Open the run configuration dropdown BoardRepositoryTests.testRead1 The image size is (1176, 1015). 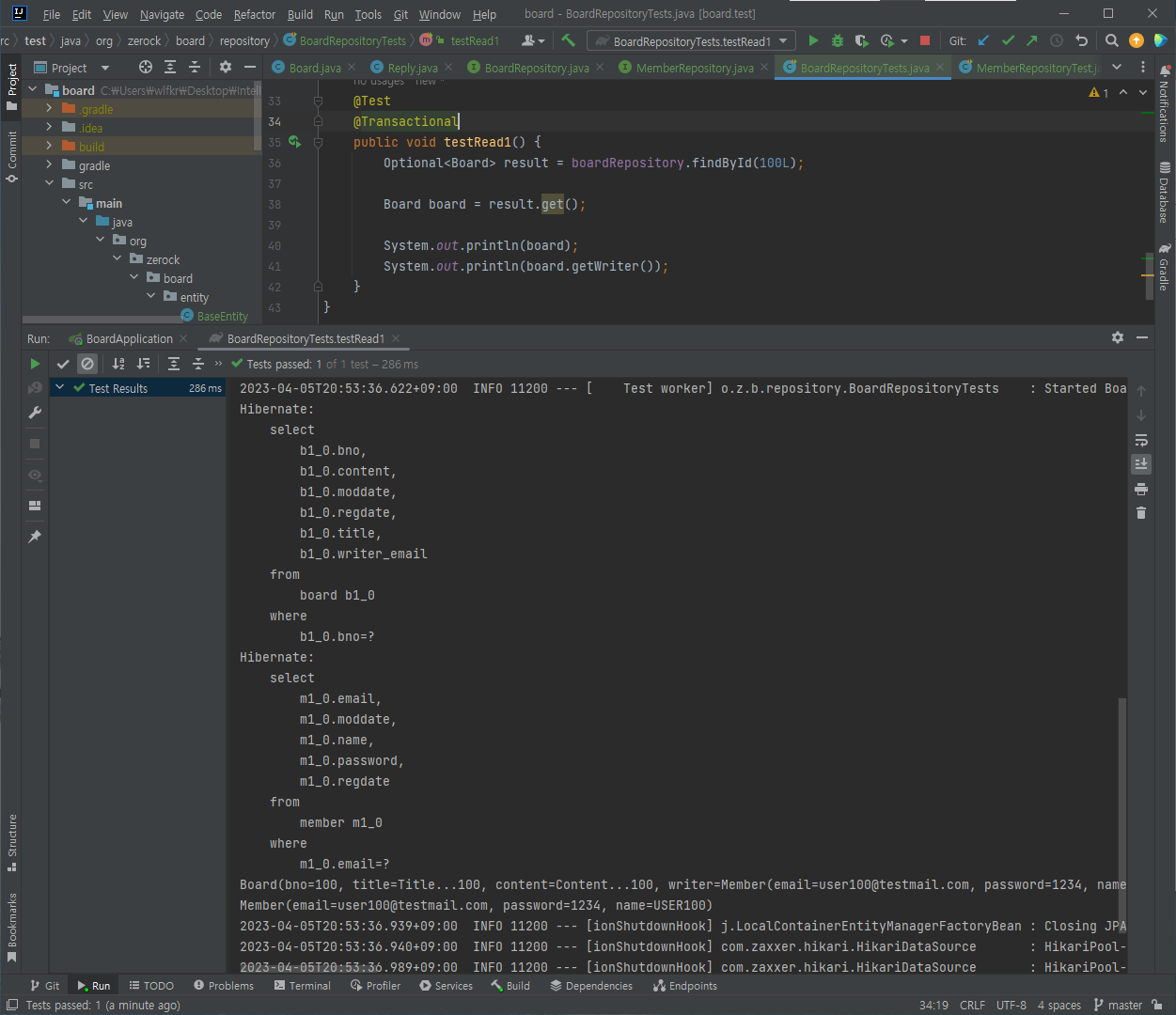[x=691, y=40]
